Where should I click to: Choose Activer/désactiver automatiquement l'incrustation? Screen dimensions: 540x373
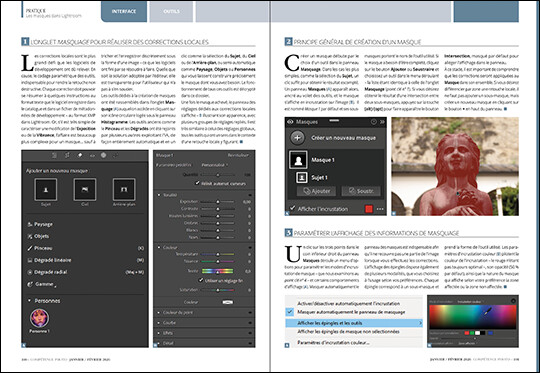coord(349,303)
